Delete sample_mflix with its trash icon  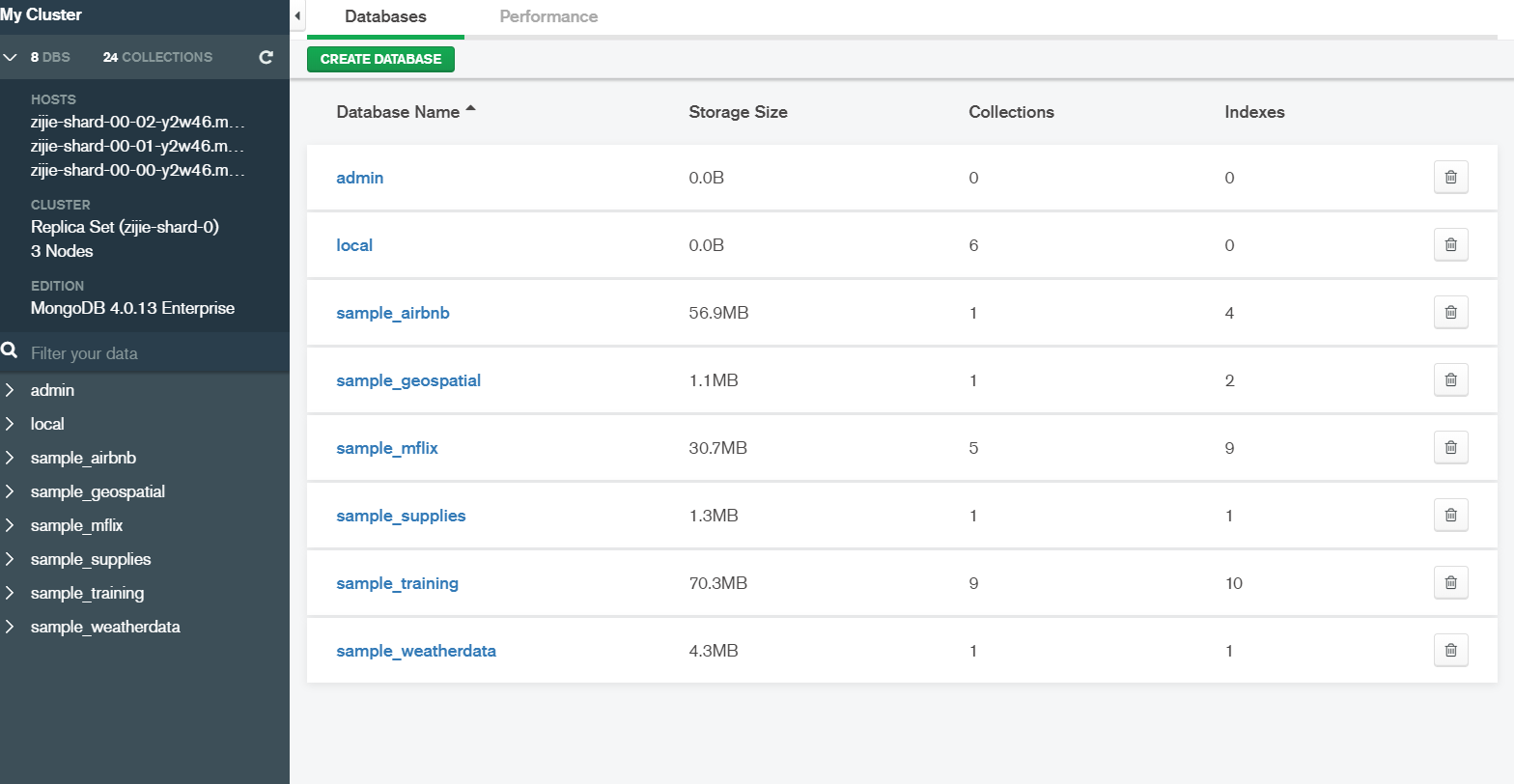tap(1450, 448)
